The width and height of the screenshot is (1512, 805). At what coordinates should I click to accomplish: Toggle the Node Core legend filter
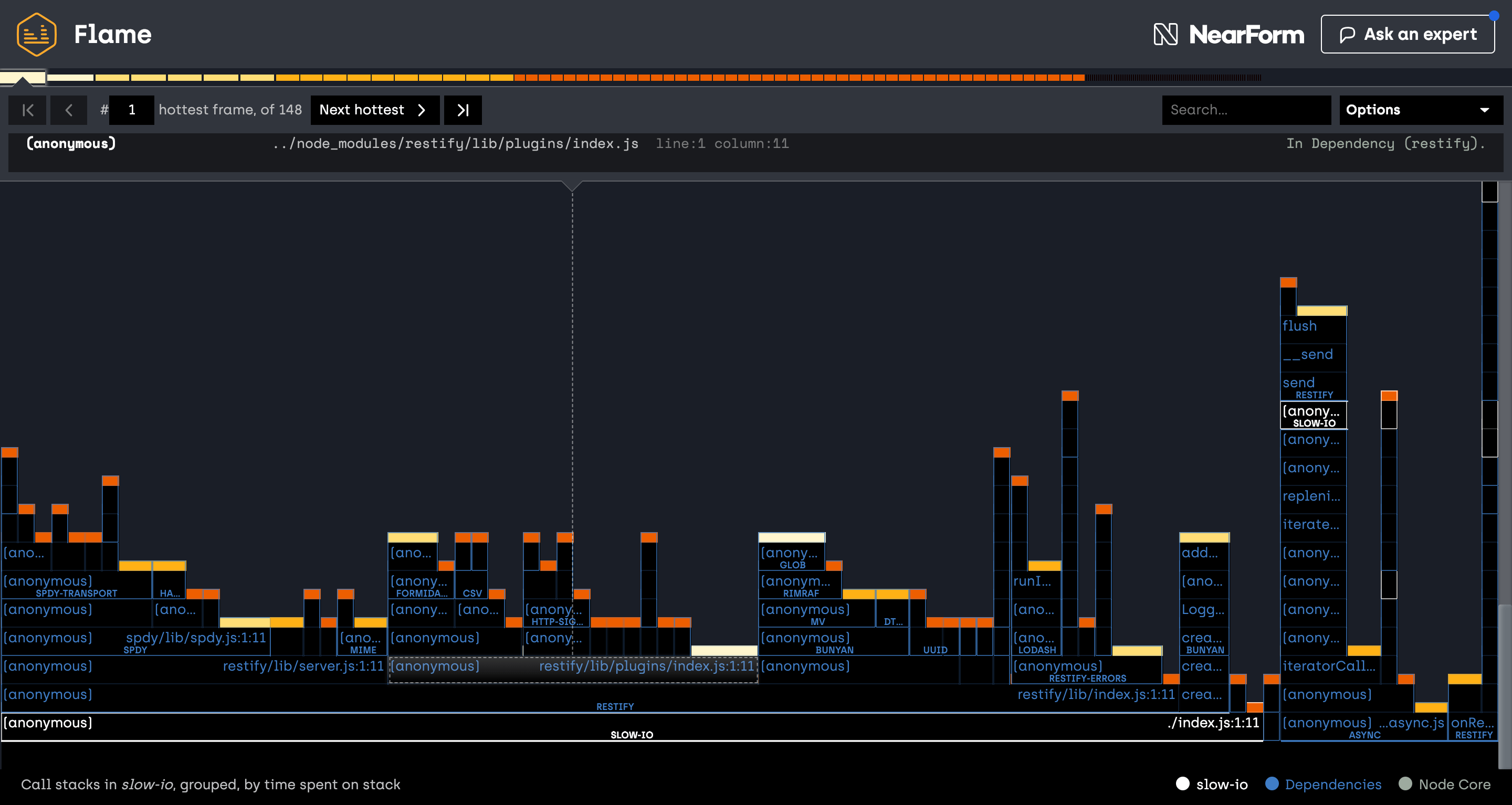(1444, 784)
